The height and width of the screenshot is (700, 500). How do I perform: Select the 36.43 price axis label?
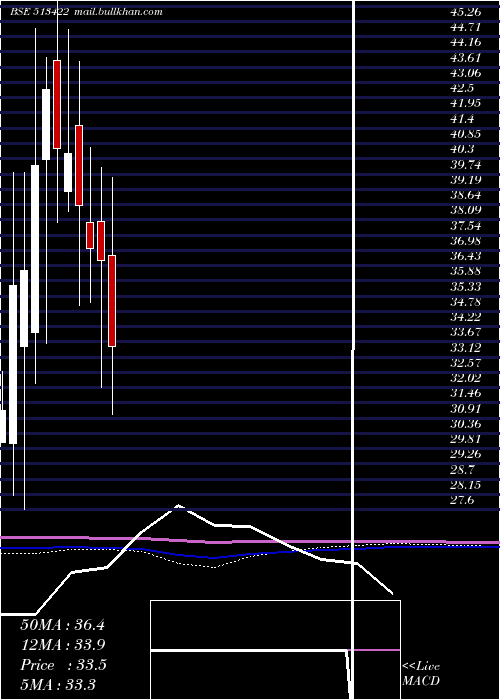point(465,256)
